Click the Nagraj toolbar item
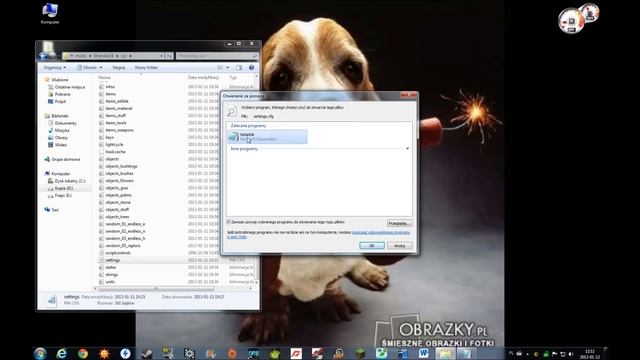Screen dimensions: 640x360 119,67
